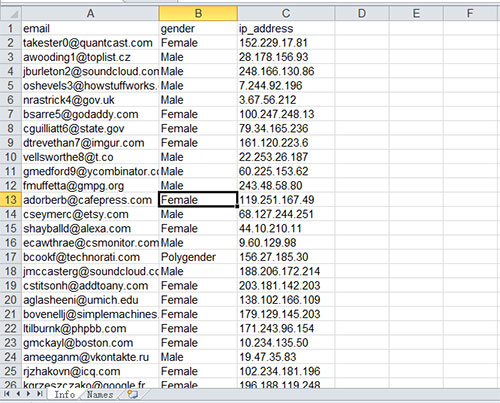This screenshot has height=403, width=500.
Task: Select cell gmckayl@boston.com
Action: click(90, 343)
